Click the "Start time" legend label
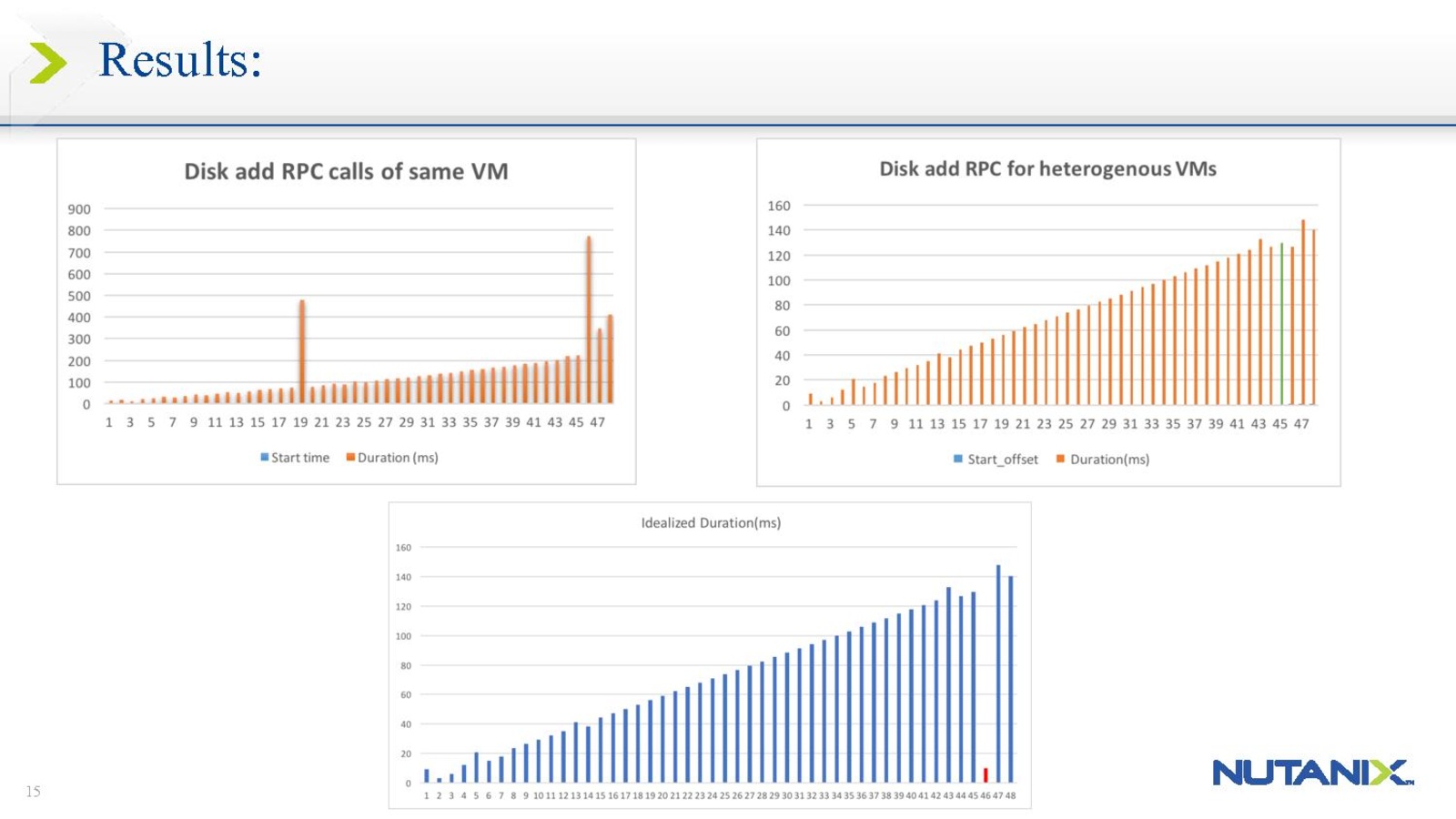Viewport: 1456px width, 819px height. [x=300, y=457]
